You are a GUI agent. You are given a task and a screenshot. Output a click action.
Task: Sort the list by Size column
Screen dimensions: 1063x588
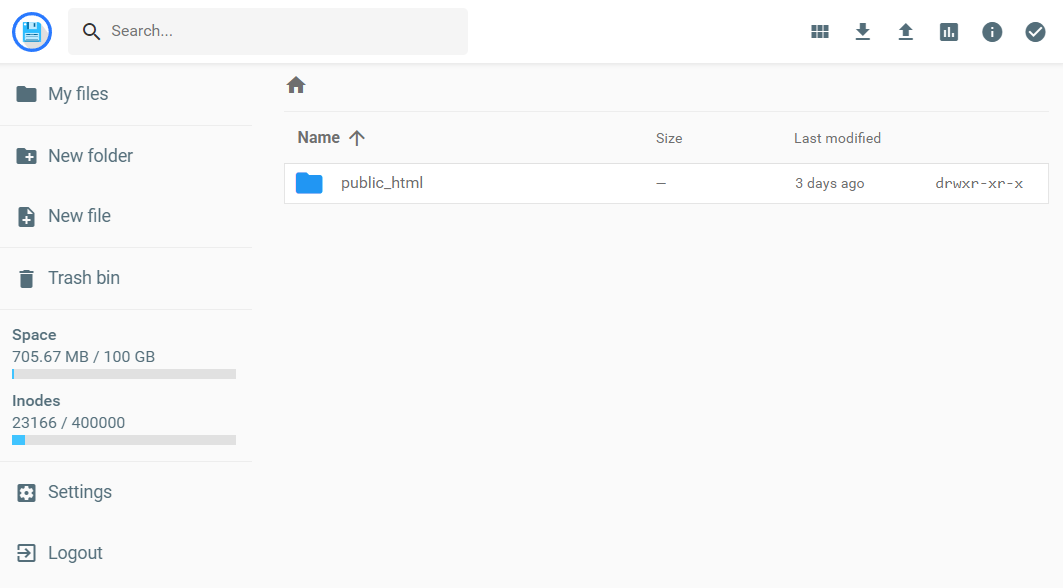pyautogui.click(x=669, y=138)
